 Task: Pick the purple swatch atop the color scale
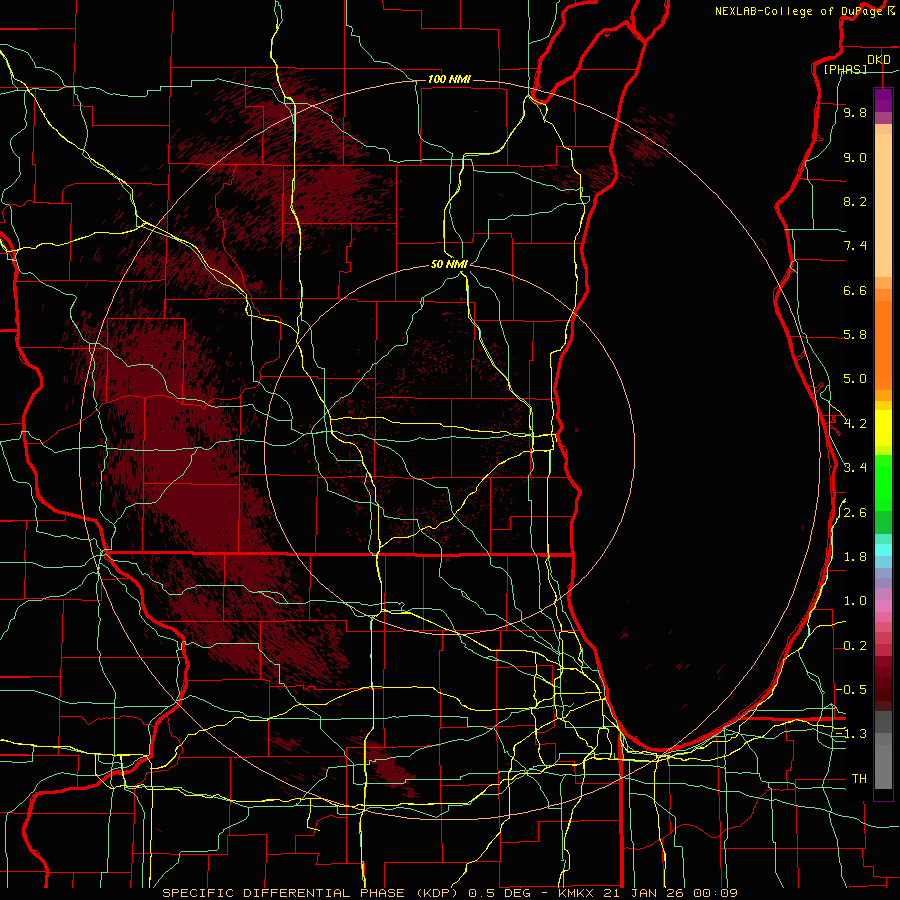[x=883, y=100]
